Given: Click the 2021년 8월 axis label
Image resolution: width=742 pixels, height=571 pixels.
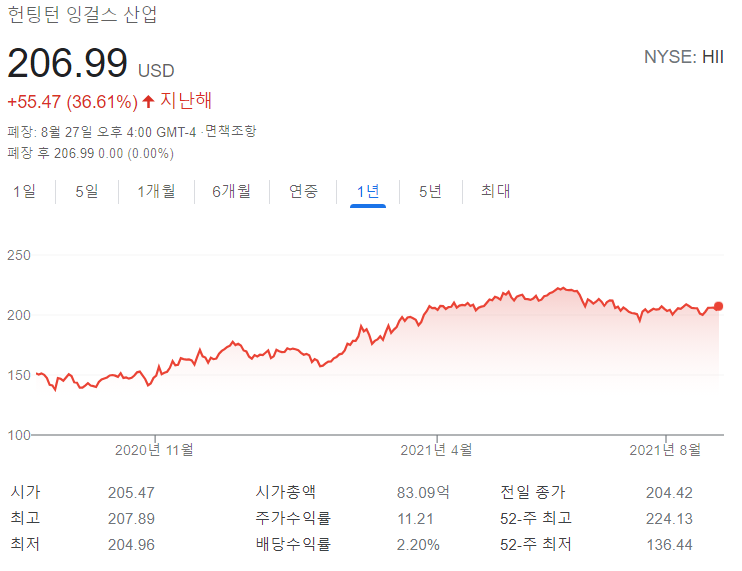Looking at the screenshot, I should click(665, 449).
